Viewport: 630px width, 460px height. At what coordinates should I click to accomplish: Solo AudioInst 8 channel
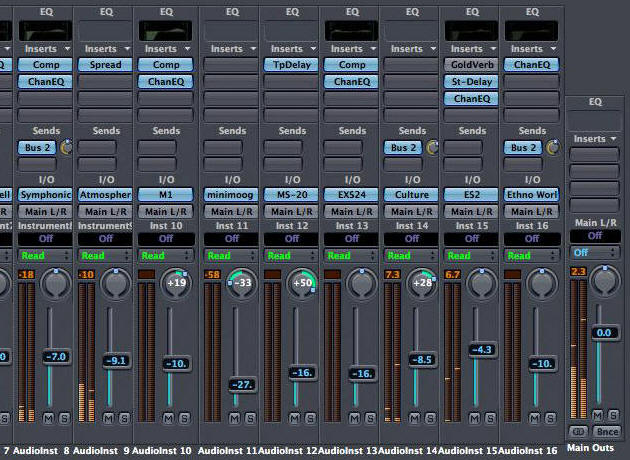click(x=64, y=418)
